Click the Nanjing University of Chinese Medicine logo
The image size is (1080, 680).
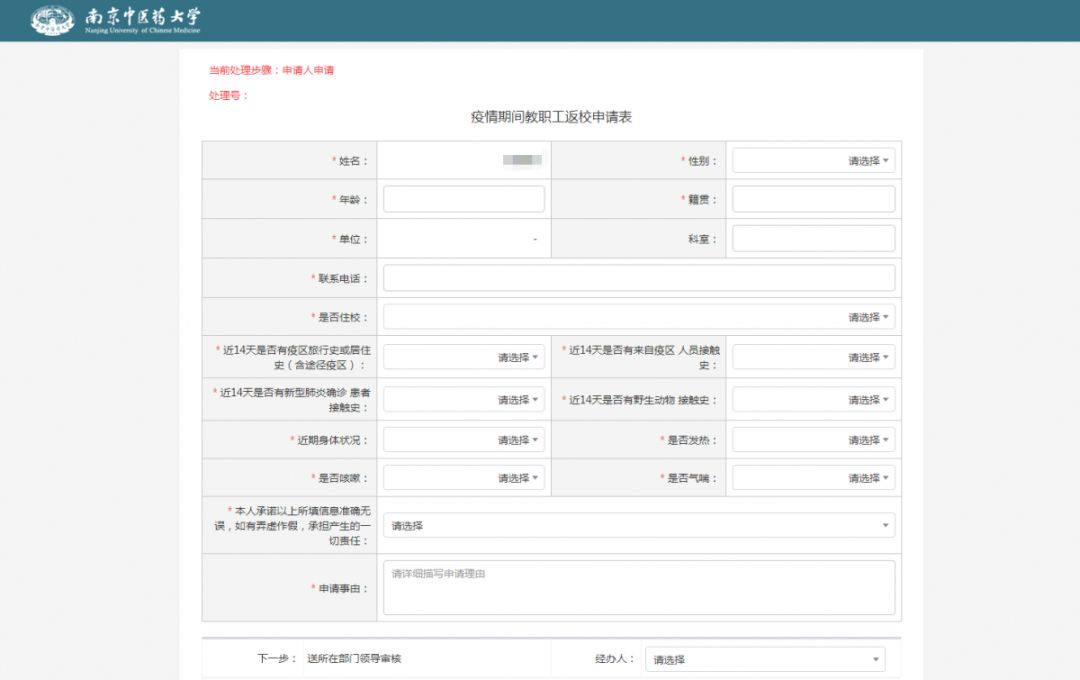tap(115, 20)
